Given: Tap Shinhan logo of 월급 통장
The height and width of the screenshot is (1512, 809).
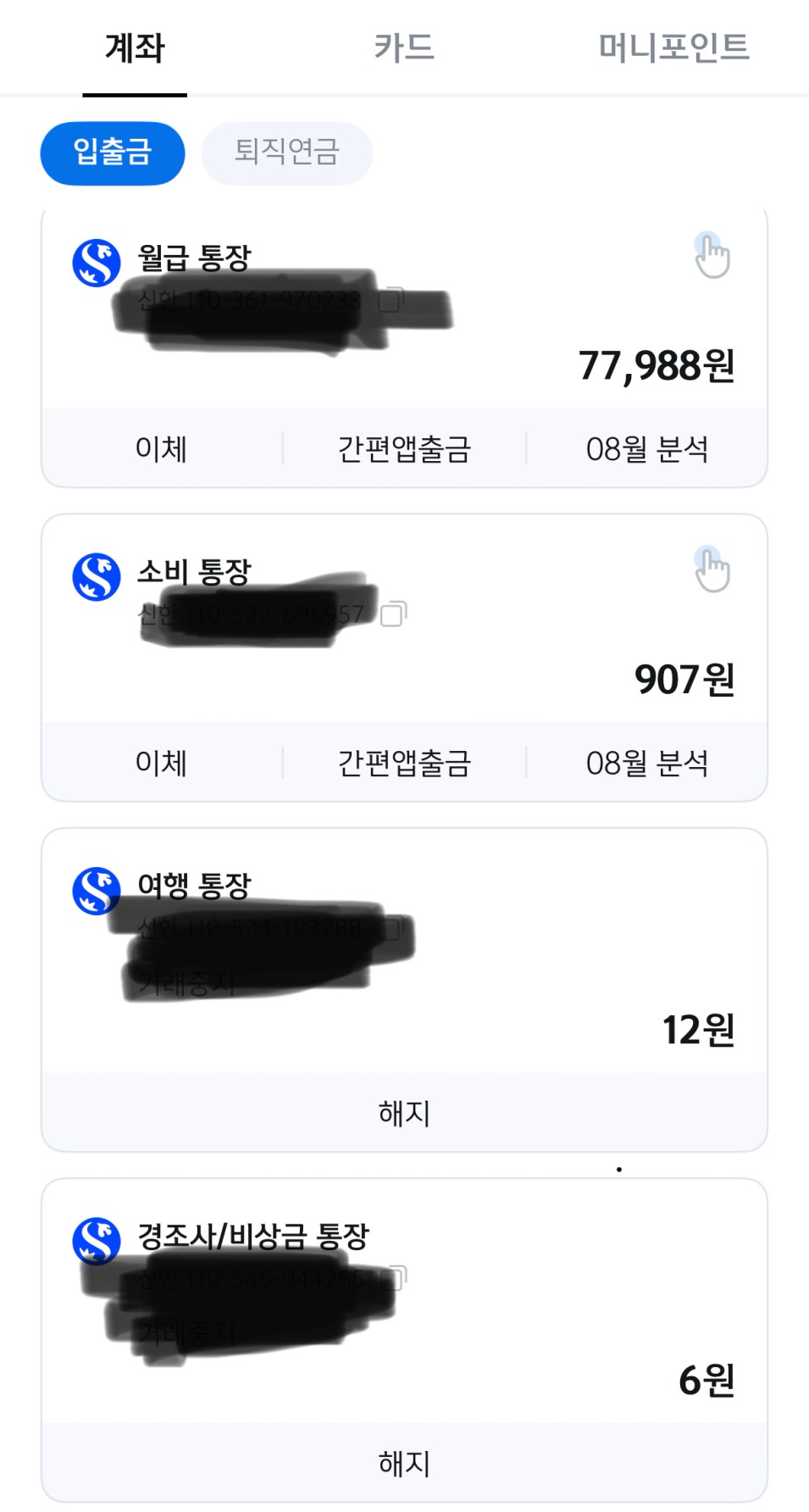Looking at the screenshot, I should [x=97, y=263].
